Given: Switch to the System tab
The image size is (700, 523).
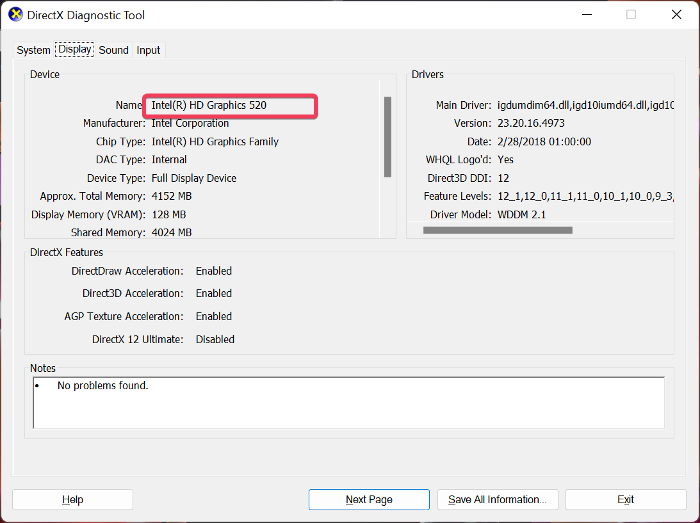Looking at the screenshot, I should pos(33,50).
